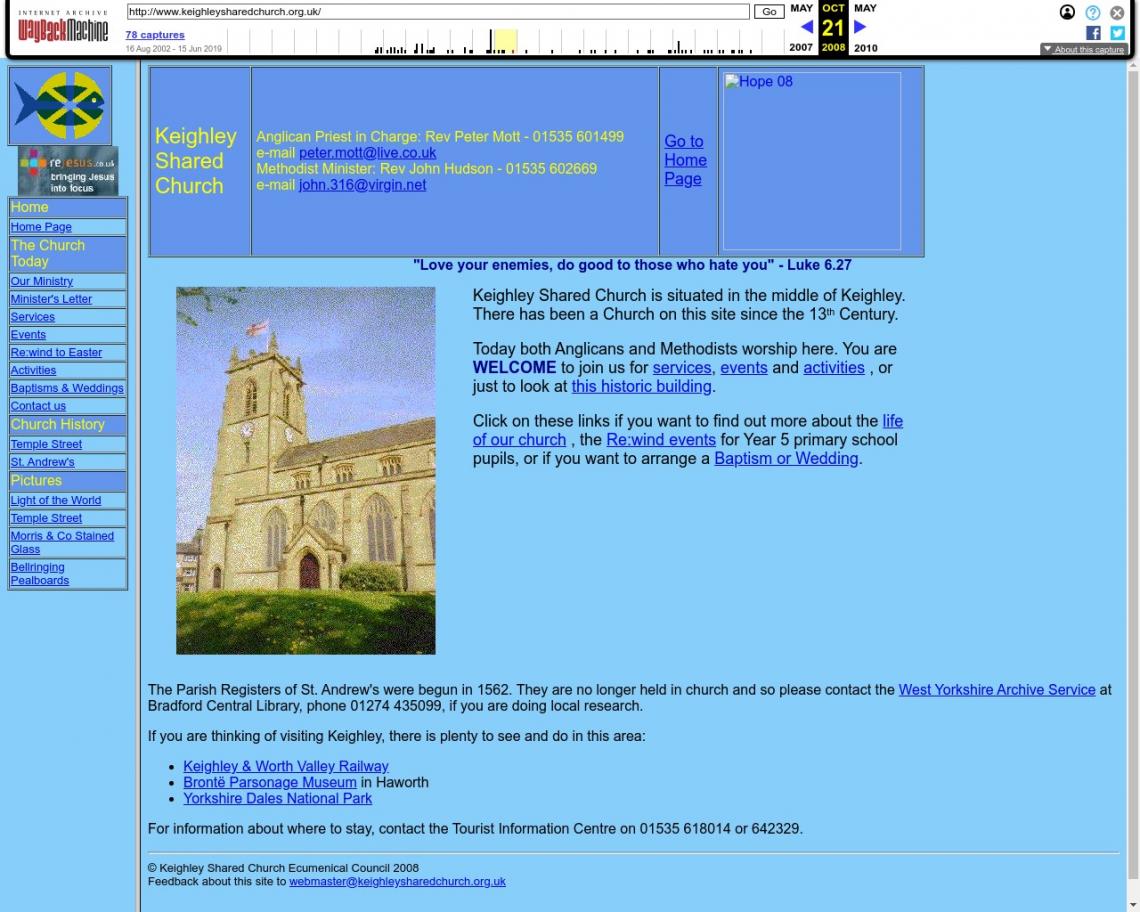The width and height of the screenshot is (1140, 912).
Task: Open Our Ministry sidebar link
Action: click(x=41, y=281)
